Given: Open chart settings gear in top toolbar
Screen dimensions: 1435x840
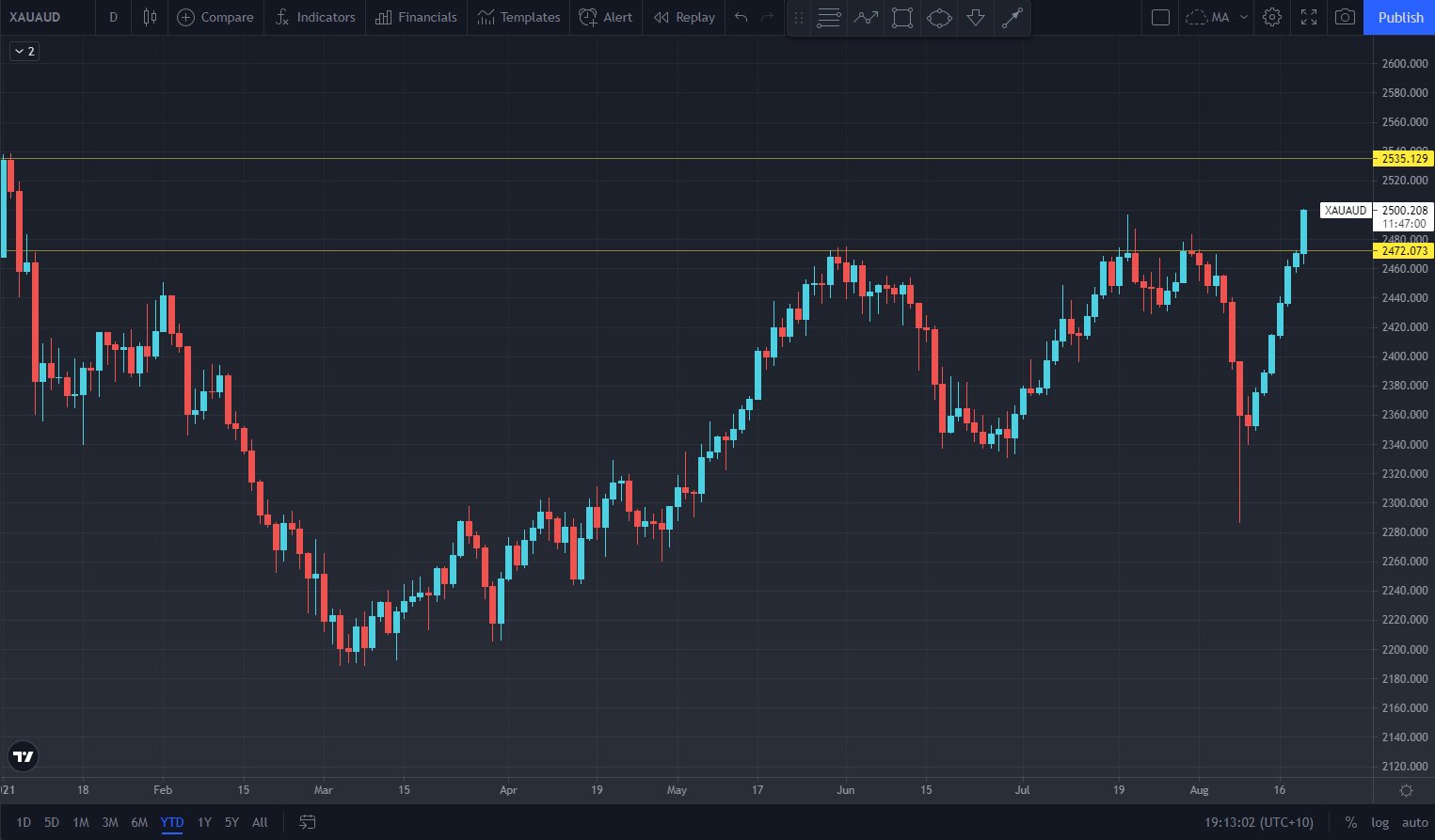Looking at the screenshot, I should point(1272,17).
